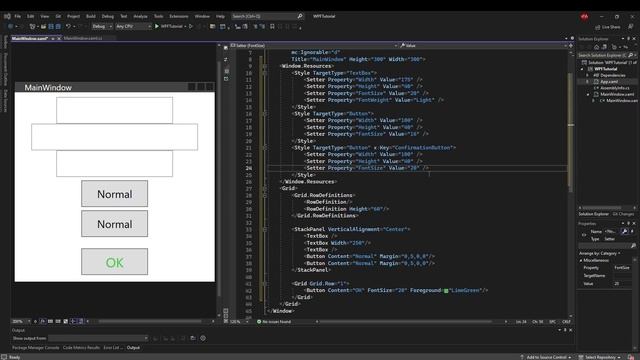
Task: Select the MainWindow title bar in designer
Action: coord(114,87)
